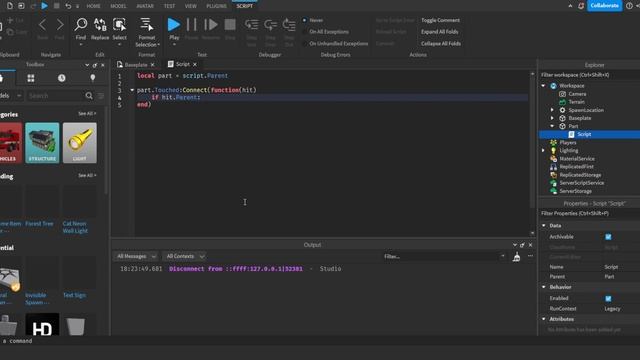
Task: Select the Terrain item in Explorer
Action: [576, 102]
